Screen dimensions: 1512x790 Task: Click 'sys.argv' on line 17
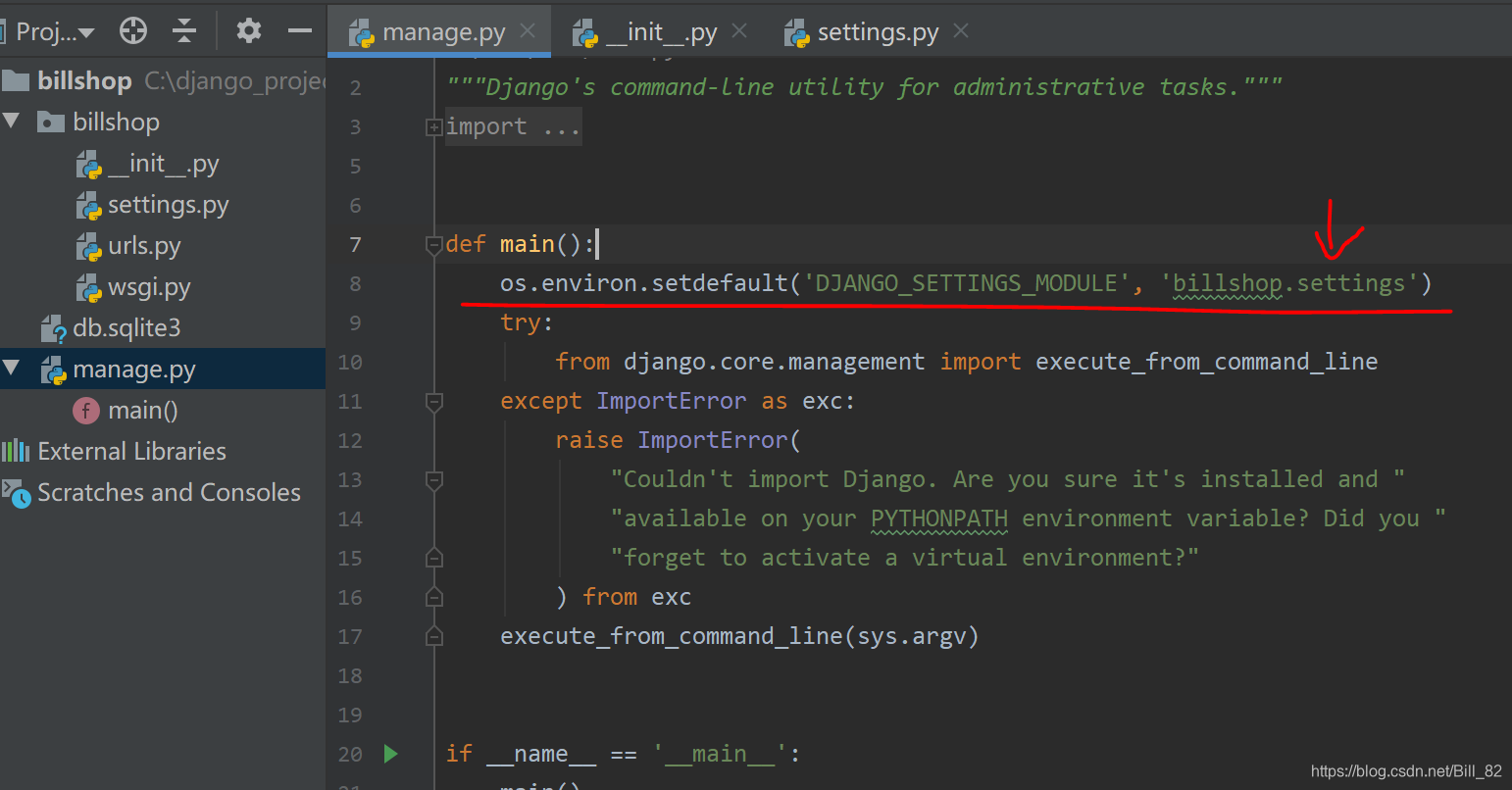click(x=912, y=636)
